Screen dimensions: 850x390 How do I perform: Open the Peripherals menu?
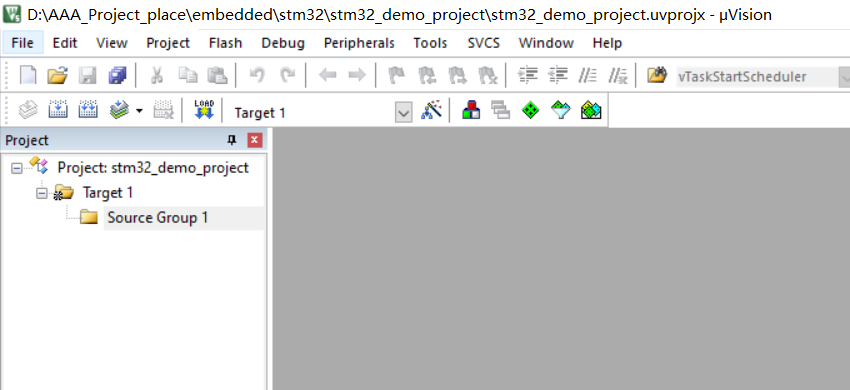click(359, 43)
